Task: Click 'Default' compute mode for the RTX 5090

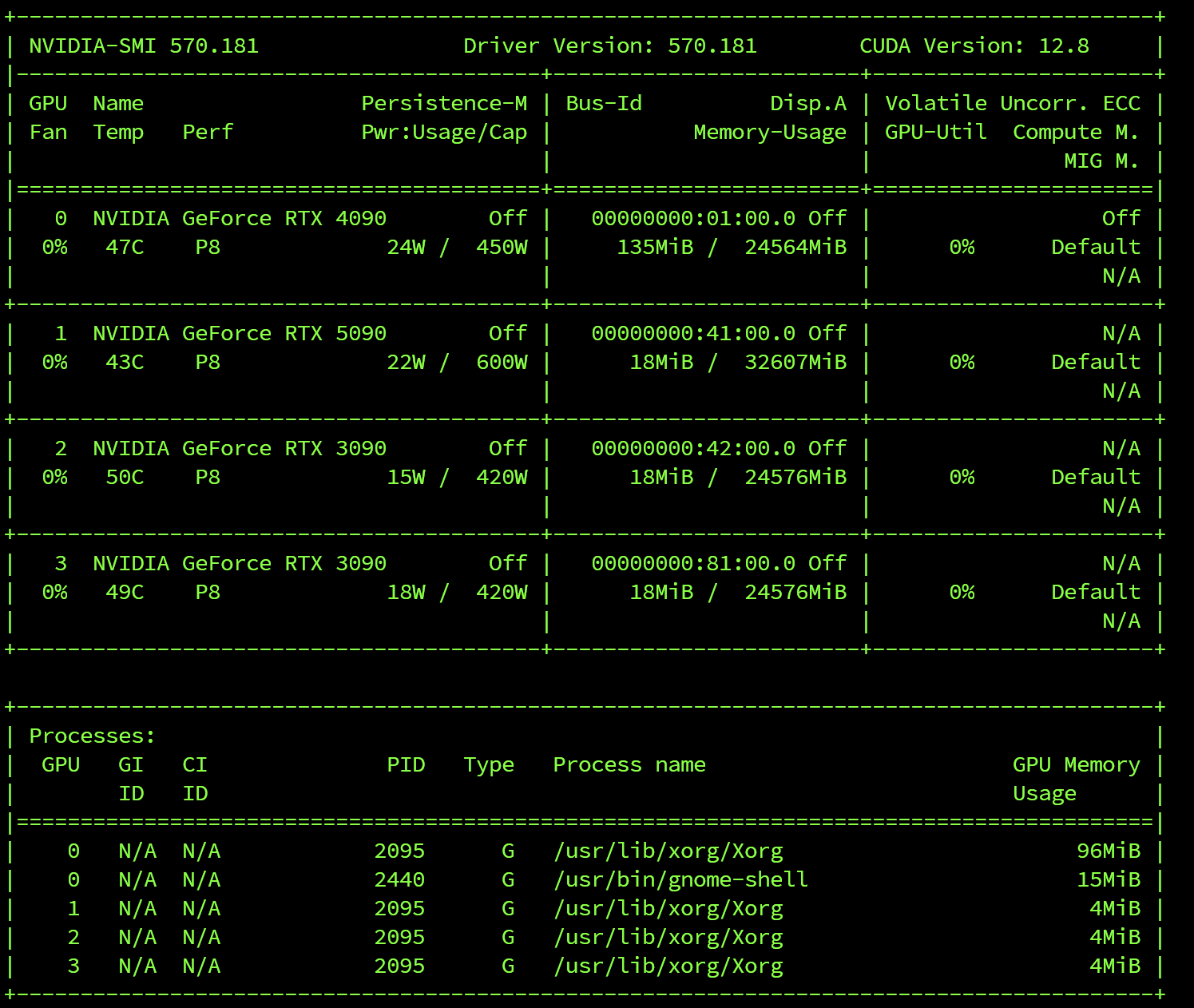Action: [1096, 362]
